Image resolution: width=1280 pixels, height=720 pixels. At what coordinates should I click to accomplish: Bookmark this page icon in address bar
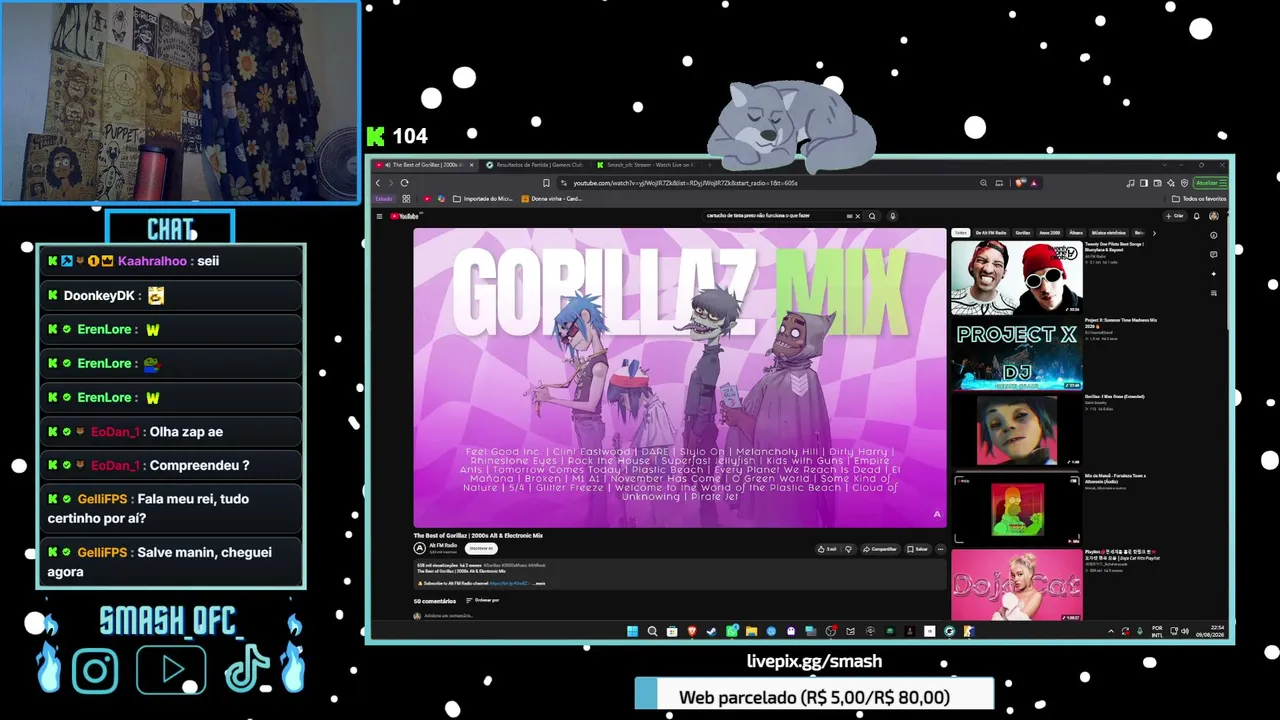tap(546, 183)
